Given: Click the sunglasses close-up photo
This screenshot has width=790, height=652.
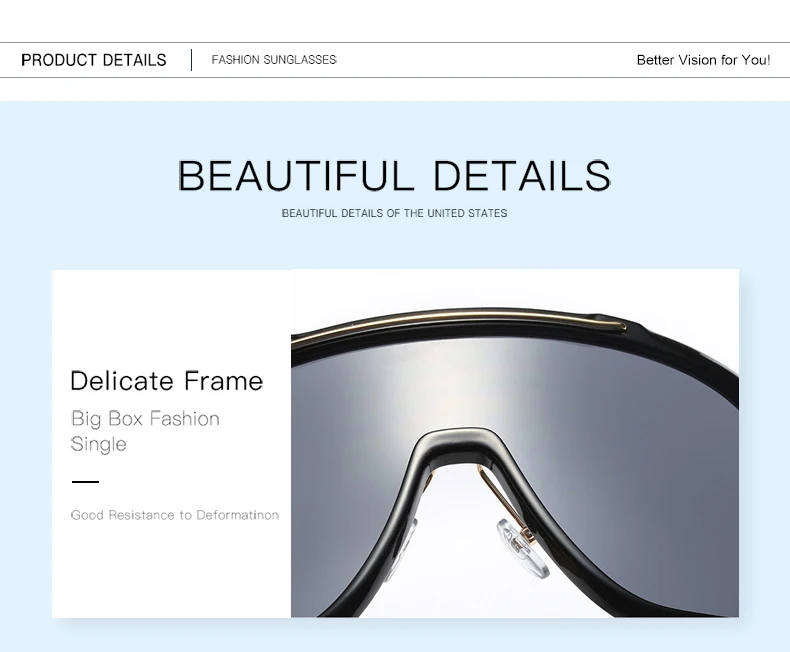Looking at the screenshot, I should [x=515, y=443].
